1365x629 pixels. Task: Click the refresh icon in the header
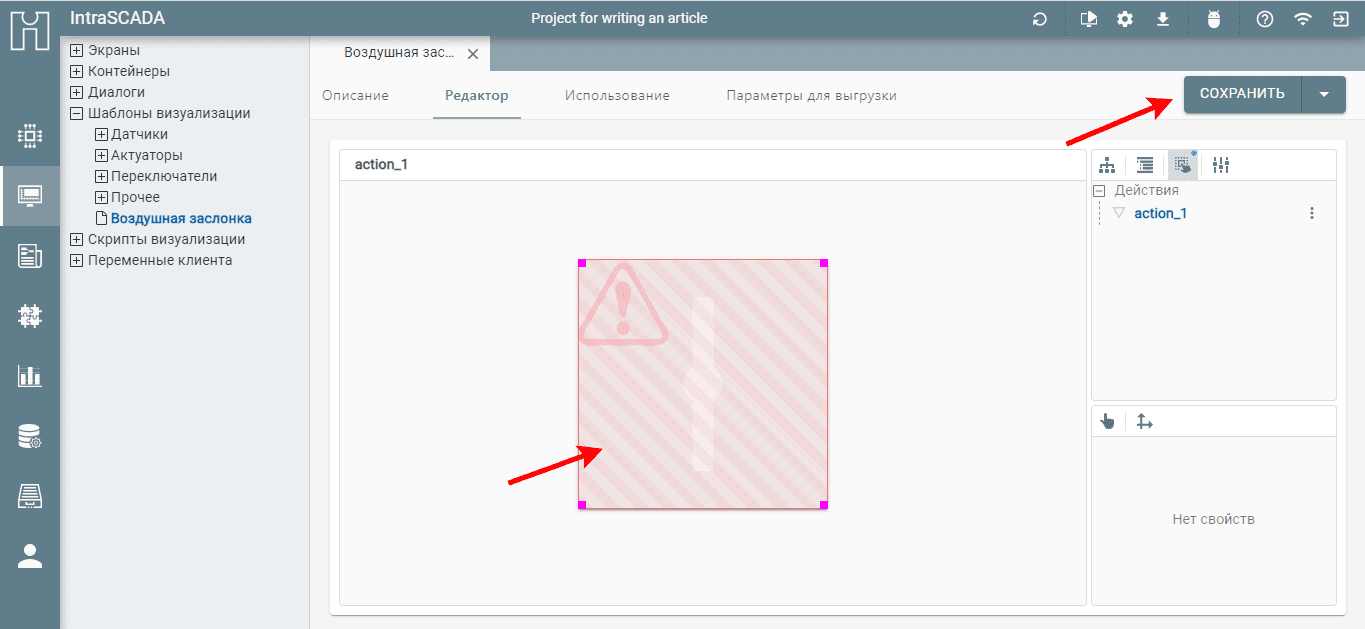tap(1040, 19)
